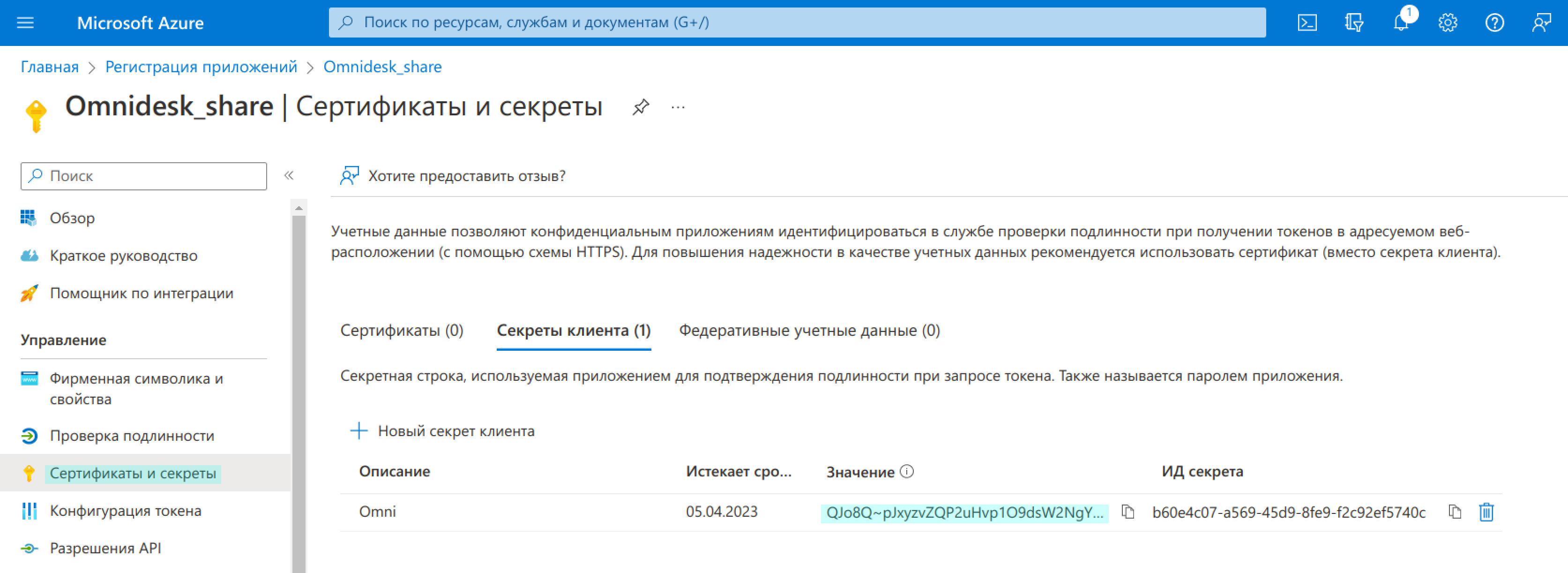Go to Главная breadcrumb
Viewport: 1568px width, 573px height.
point(50,67)
